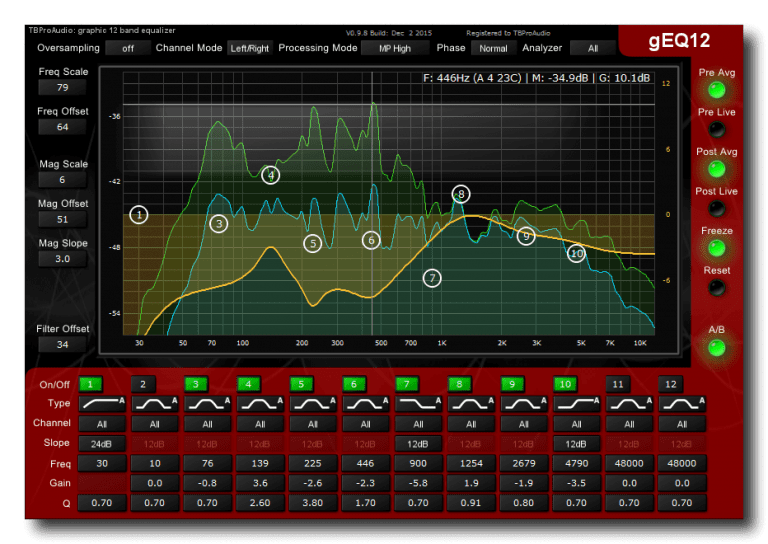The image size is (768, 544).
Task: Select band 5 filter type curve icon
Action: pyautogui.click(x=313, y=404)
